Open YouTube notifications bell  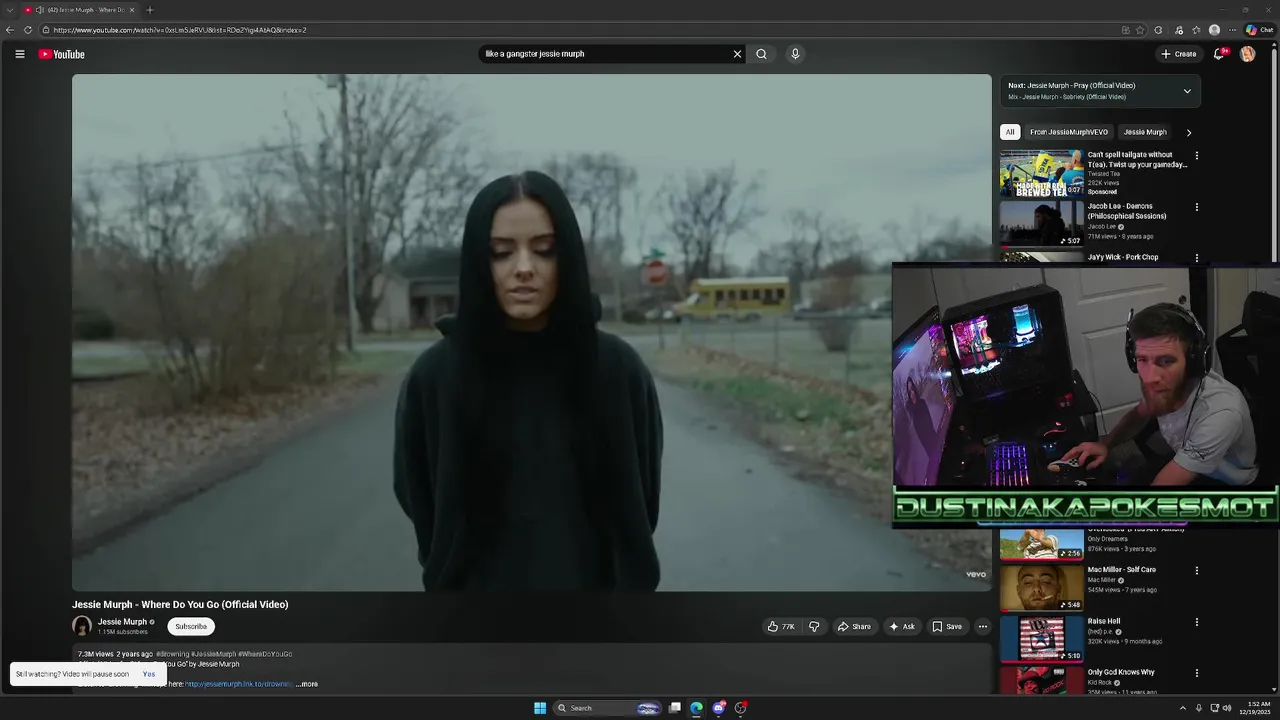(1219, 54)
